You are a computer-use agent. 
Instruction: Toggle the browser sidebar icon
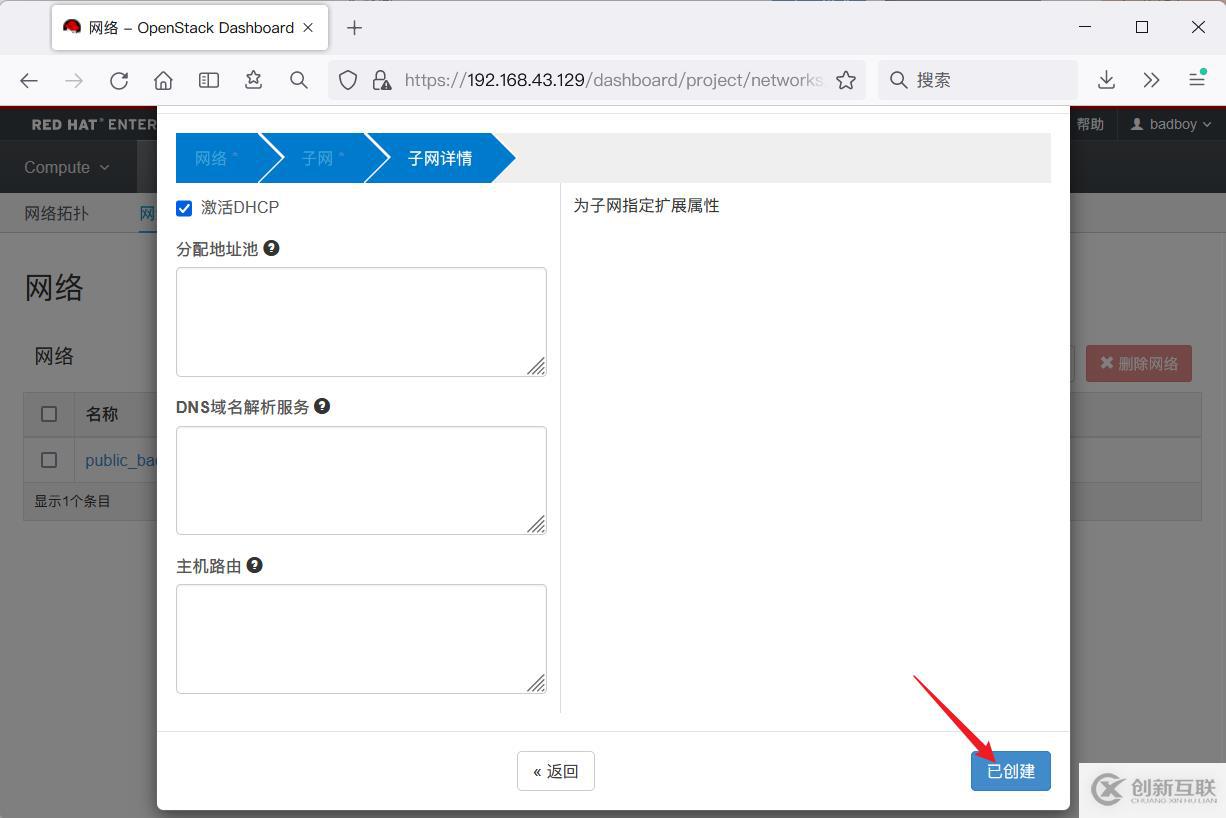tap(209, 80)
